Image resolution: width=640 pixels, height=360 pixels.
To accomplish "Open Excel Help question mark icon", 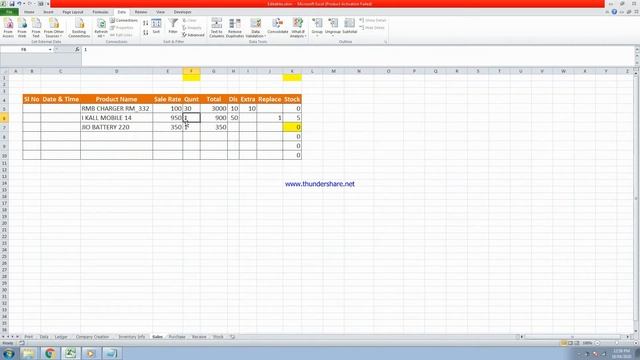I will tap(614, 12).
